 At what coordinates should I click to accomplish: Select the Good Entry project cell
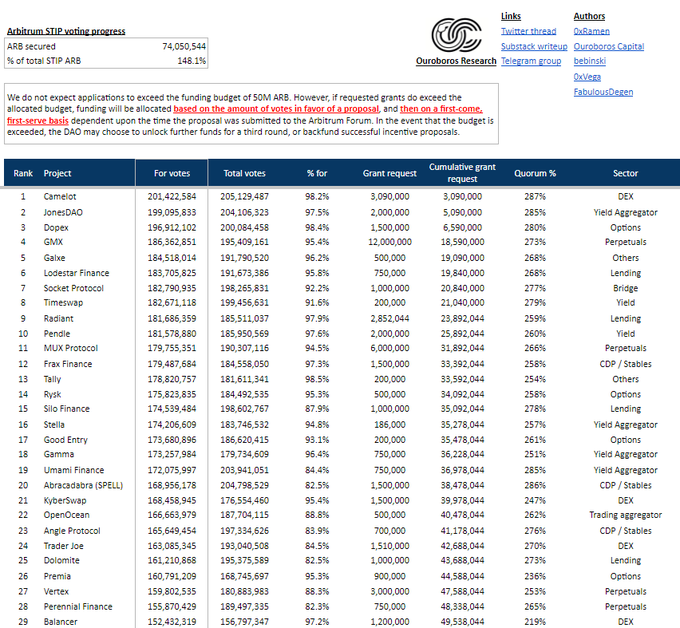[x=65, y=440]
